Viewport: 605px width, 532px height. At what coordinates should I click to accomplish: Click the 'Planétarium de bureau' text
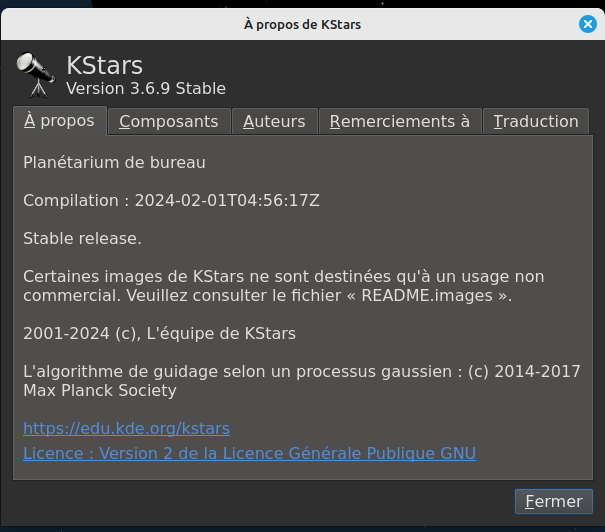pyautogui.click(x=114, y=162)
